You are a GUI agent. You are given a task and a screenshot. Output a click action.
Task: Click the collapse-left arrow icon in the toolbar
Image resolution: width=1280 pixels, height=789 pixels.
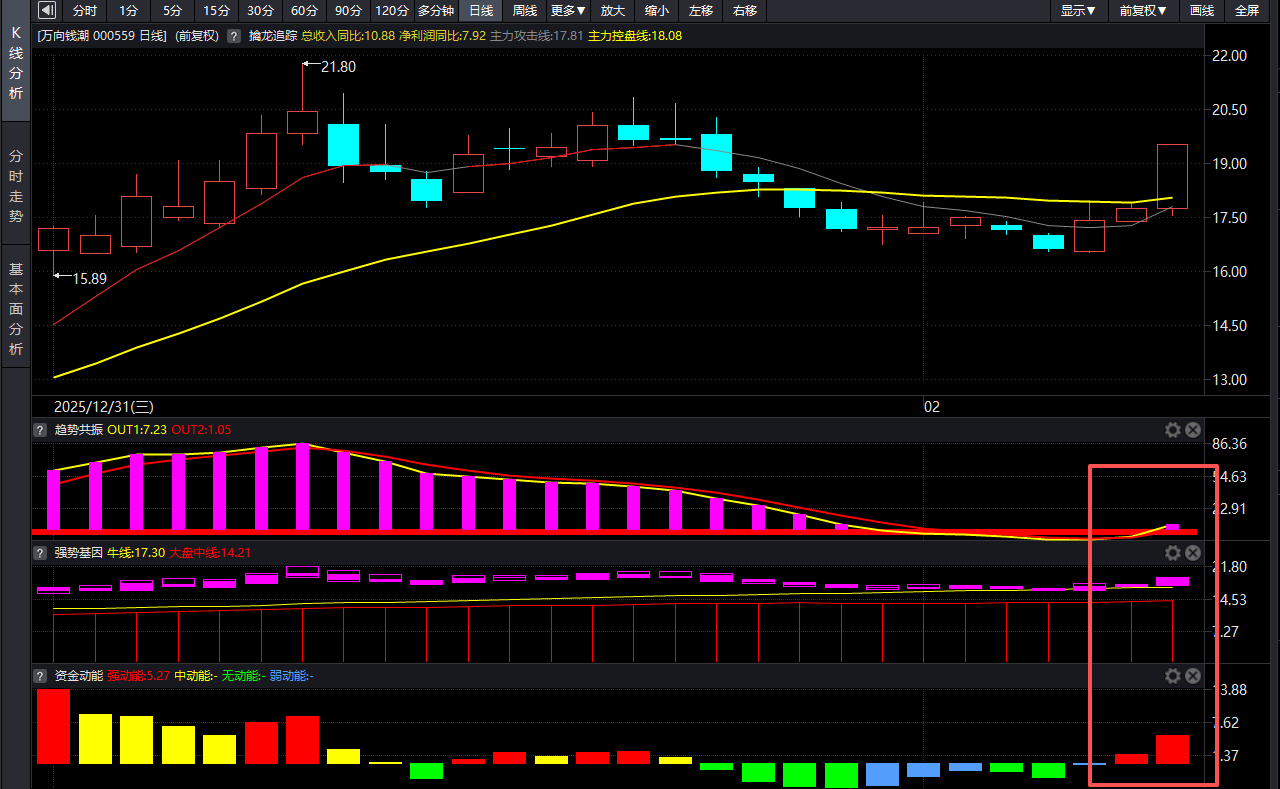[x=47, y=11]
